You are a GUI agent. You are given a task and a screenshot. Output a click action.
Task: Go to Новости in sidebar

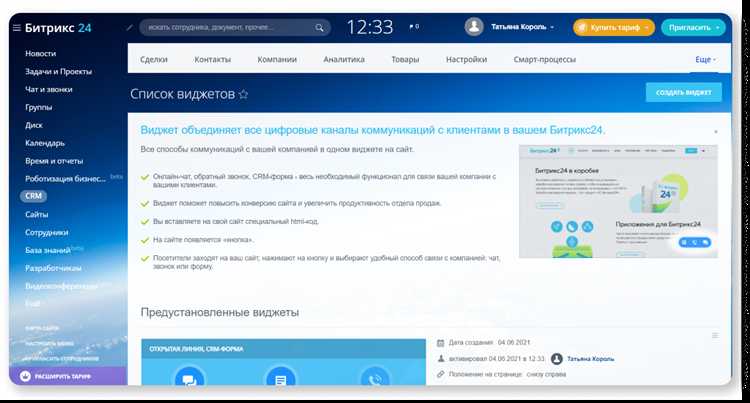41,54
